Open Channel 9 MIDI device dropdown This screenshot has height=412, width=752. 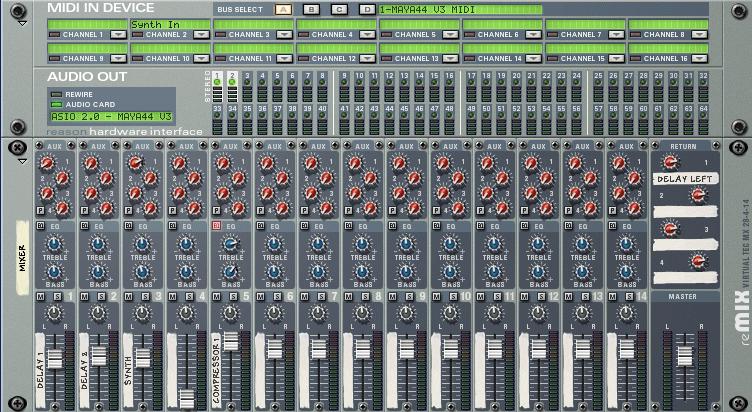[118, 59]
